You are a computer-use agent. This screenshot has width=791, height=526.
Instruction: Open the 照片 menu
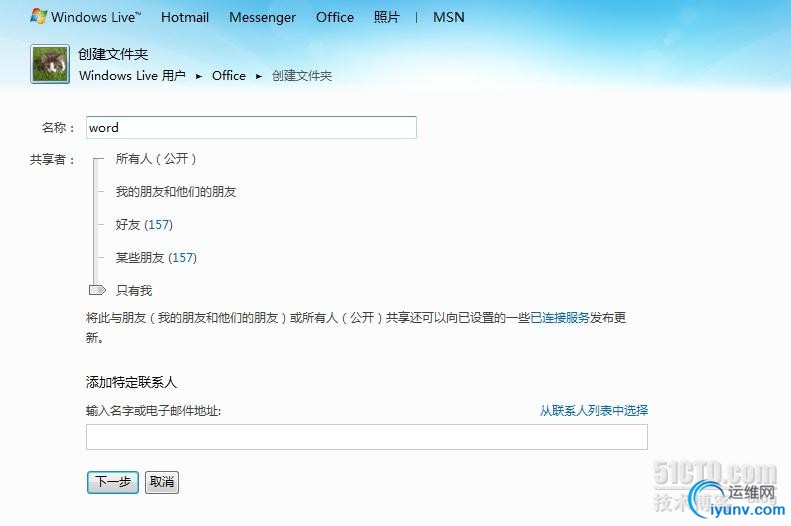coord(386,17)
